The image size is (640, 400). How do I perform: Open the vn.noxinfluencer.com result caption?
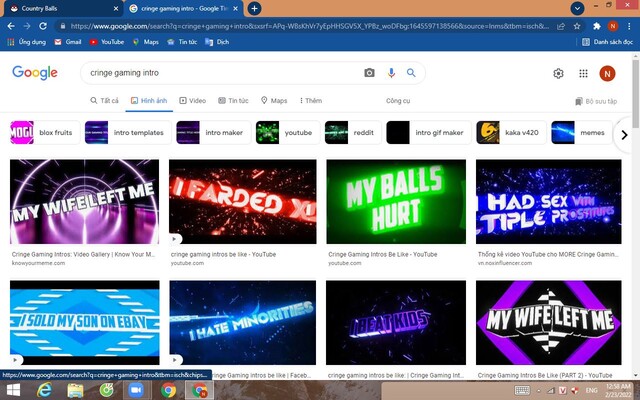(548, 258)
